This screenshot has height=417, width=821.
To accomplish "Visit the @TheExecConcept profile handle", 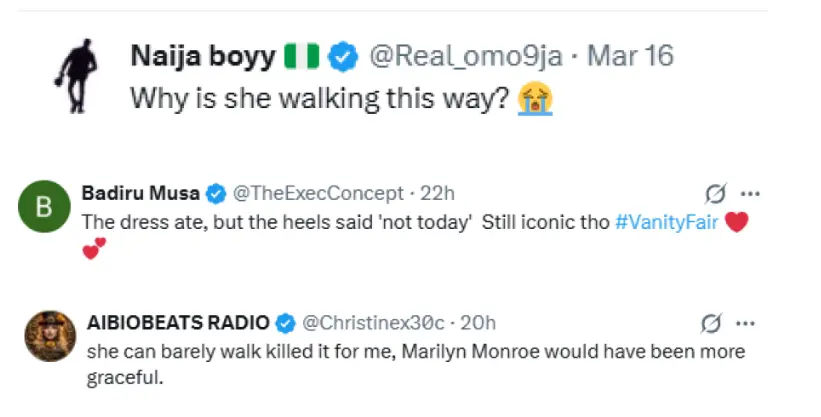I will [318, 193].
